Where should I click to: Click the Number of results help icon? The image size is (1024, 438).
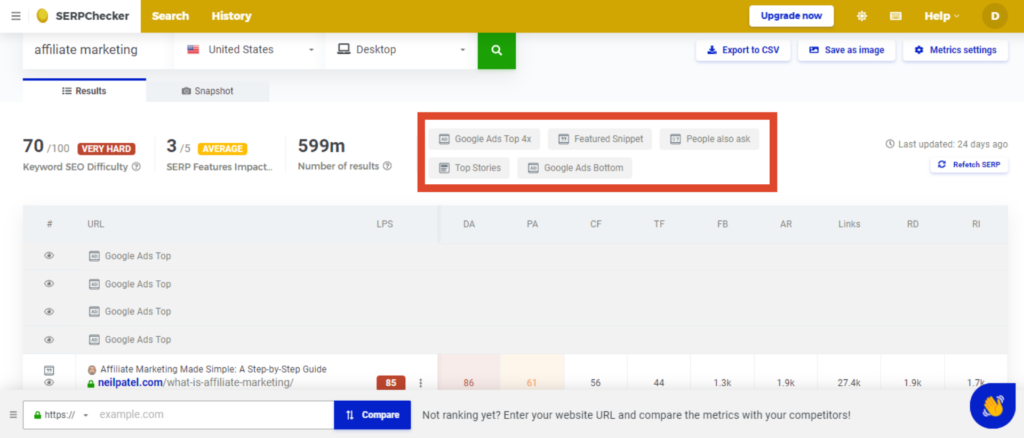[x=387, y=166]
